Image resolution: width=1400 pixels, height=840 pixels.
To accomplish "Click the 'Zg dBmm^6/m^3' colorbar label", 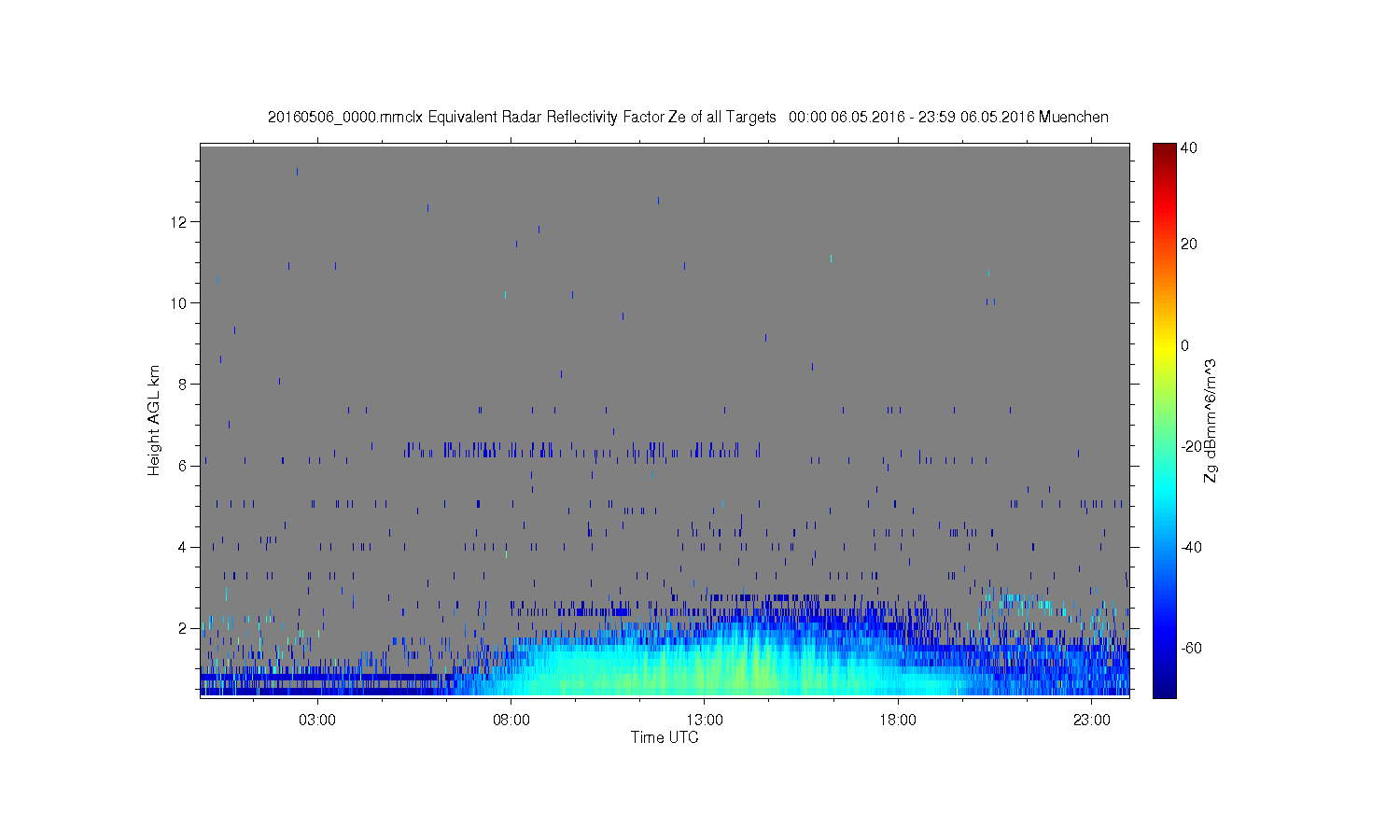I will (1211, 420).
